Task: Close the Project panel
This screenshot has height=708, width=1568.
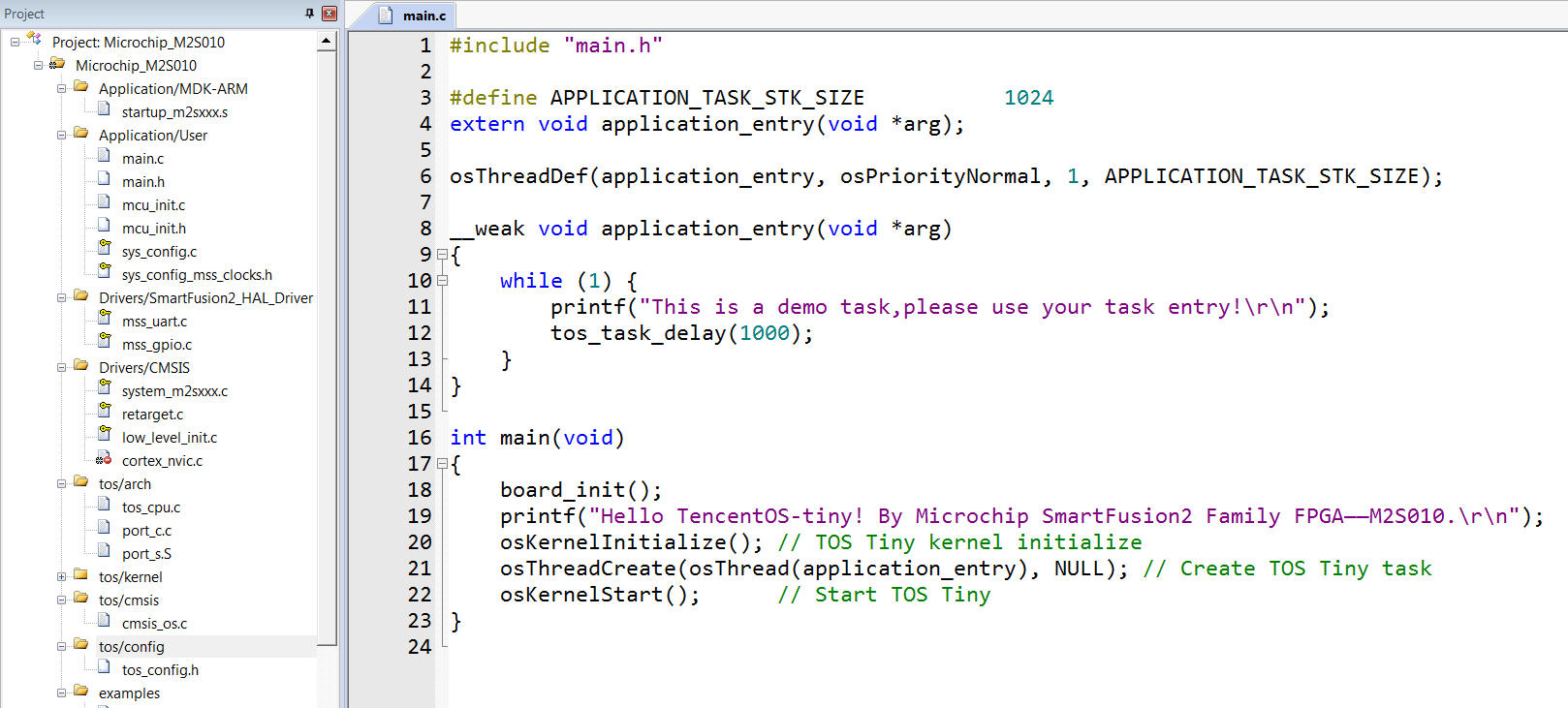Action: (329, 14)
